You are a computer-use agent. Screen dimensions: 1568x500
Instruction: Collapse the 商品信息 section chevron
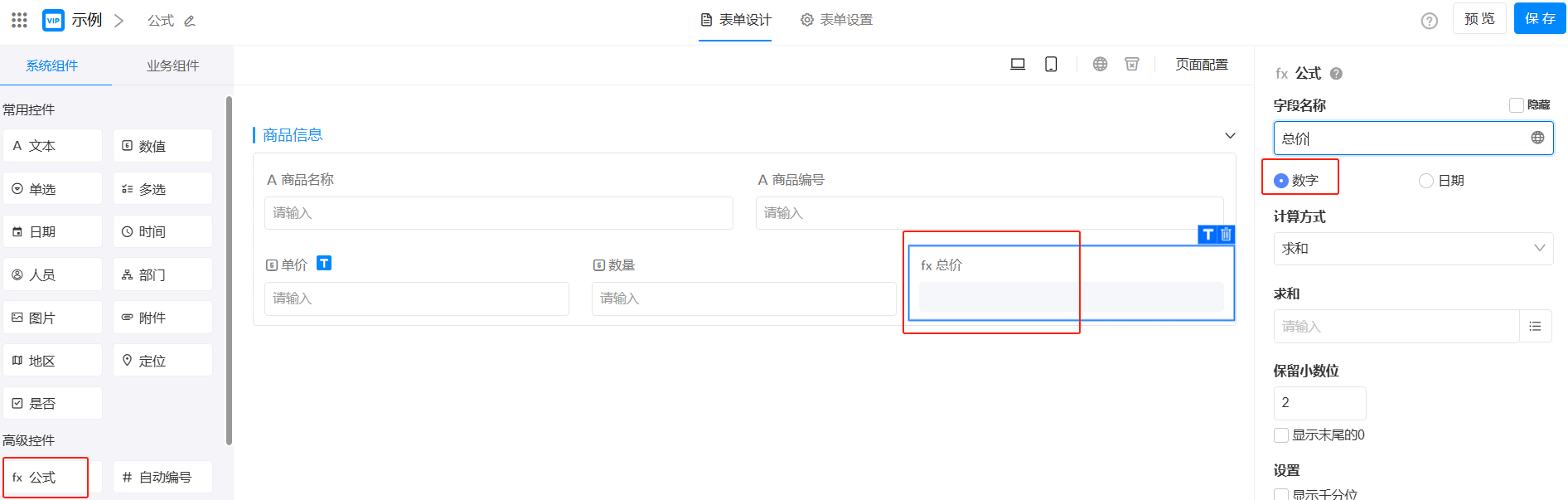1230,136
